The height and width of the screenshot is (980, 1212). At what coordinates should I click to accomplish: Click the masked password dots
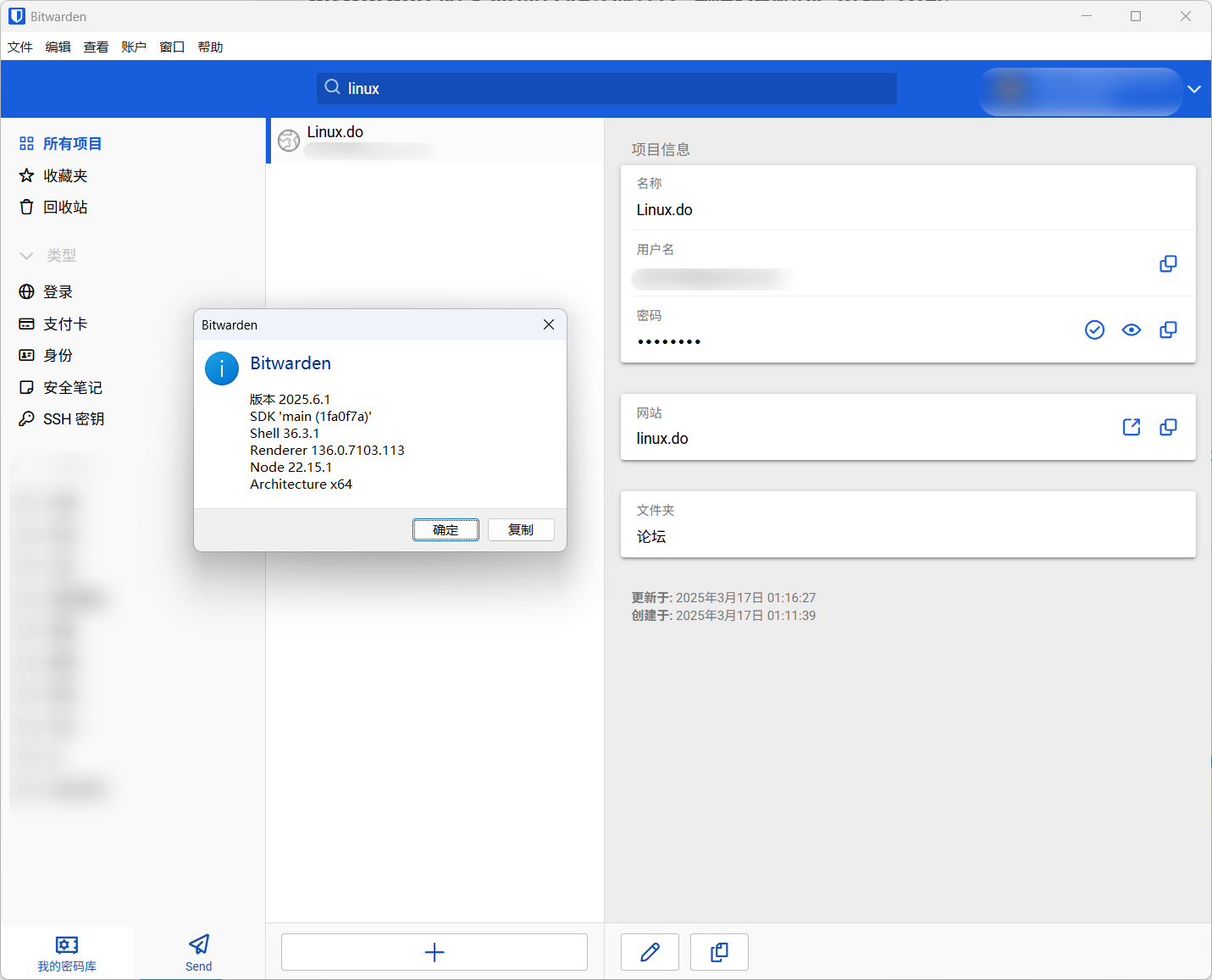[x=669, y=341]
